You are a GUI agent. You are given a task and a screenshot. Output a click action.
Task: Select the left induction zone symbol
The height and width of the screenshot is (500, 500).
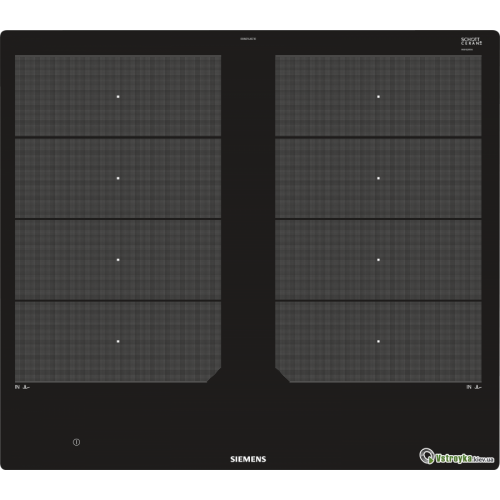(x=22, y=387)
